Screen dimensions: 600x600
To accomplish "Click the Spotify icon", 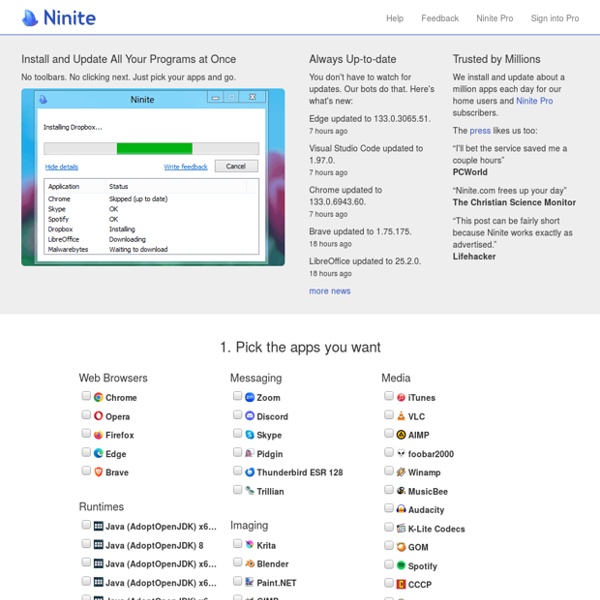I will (x=400, y=566).
